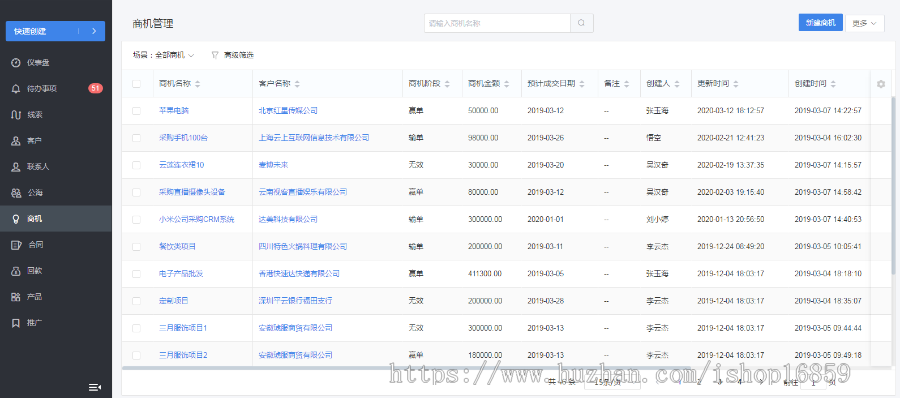The height and width of the screenshot is (398, 900).
Task: Check the box for 云波连衣裙10 row
Action: 136,165
